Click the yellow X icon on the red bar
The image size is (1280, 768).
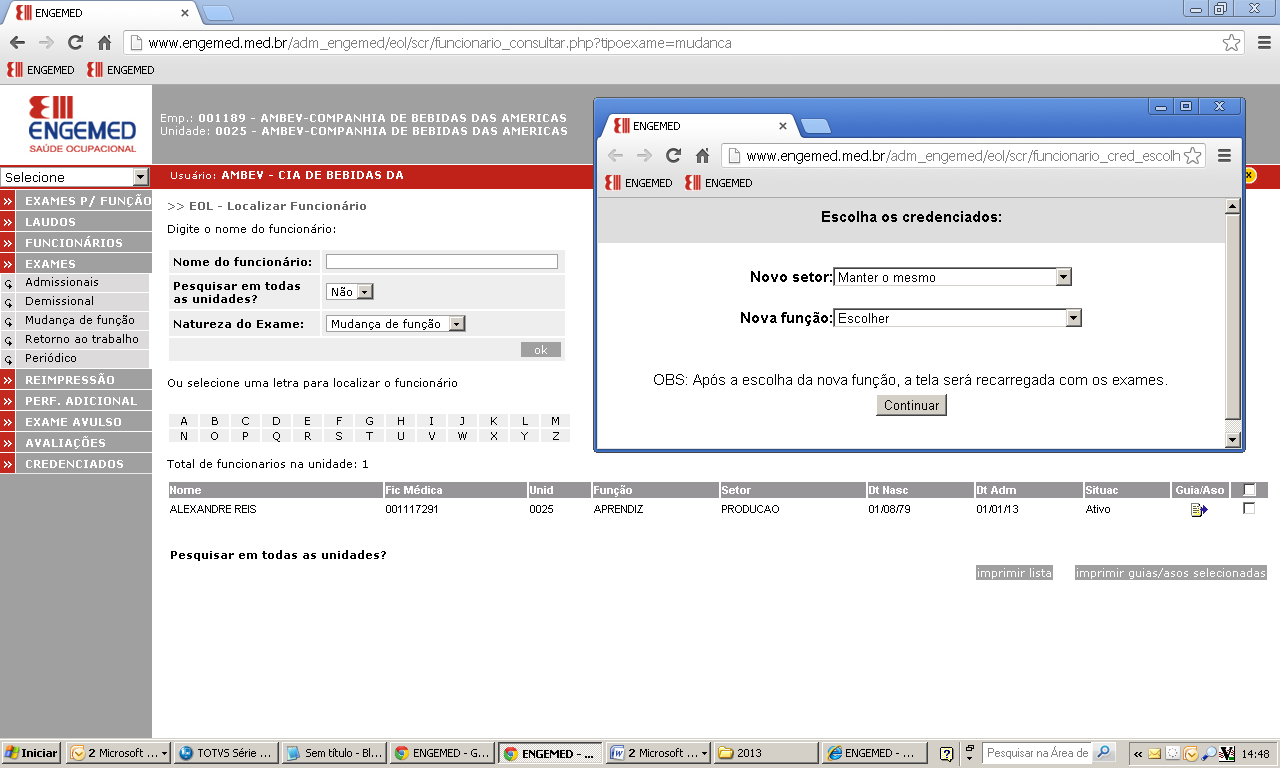[1249, 175]
